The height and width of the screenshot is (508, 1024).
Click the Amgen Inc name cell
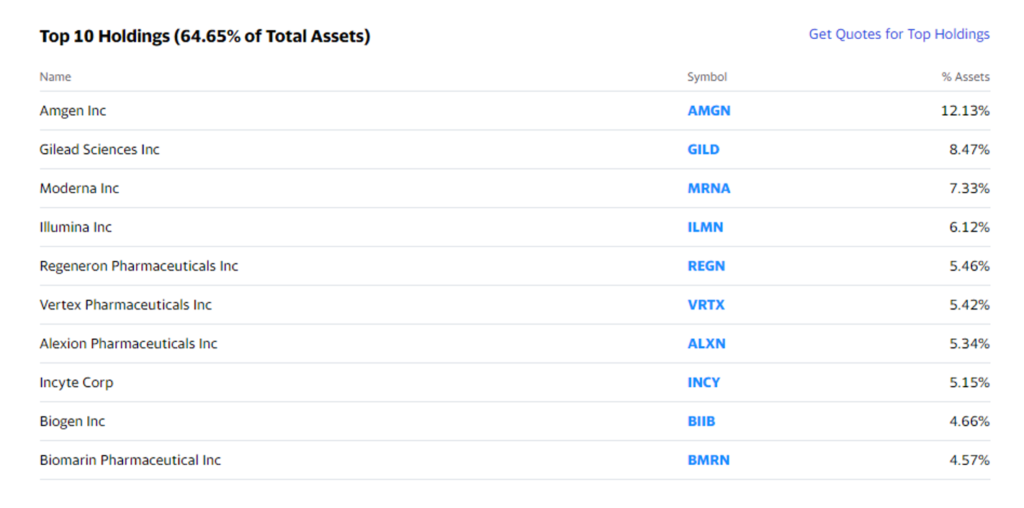click(x=72, y=111)
